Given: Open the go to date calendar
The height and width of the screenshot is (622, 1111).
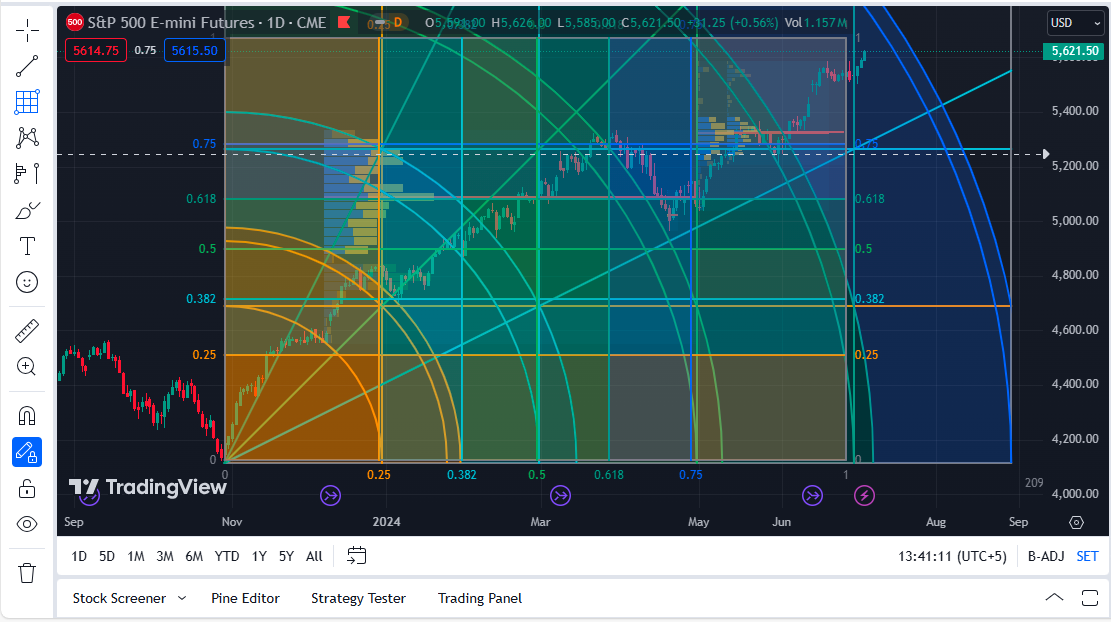Looking at the screenshot, I should 356,555.
